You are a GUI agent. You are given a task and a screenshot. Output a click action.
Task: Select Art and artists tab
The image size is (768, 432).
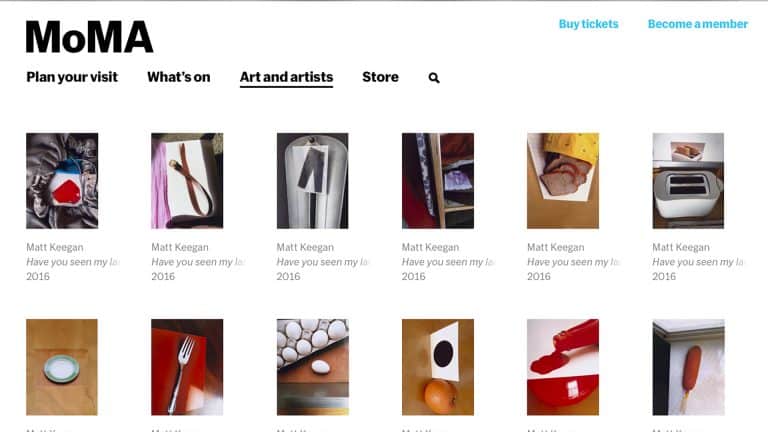(287, 77)
